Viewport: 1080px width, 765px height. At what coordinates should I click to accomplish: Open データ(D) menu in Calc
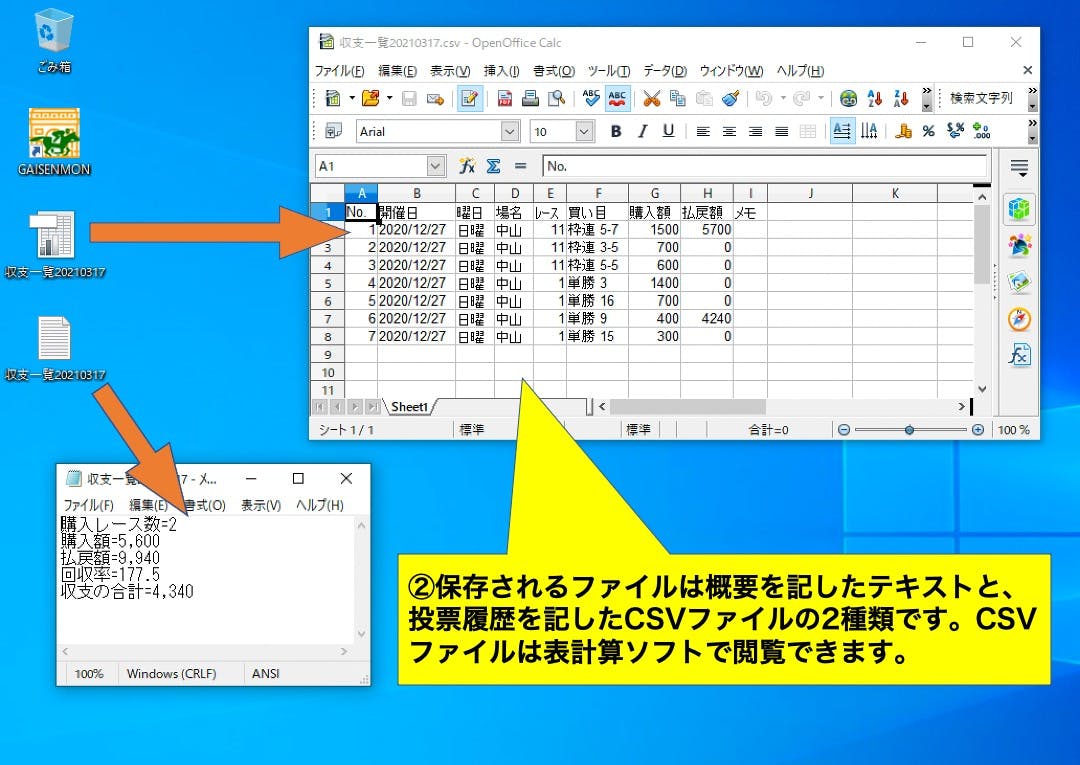click(x=665, y=71)
